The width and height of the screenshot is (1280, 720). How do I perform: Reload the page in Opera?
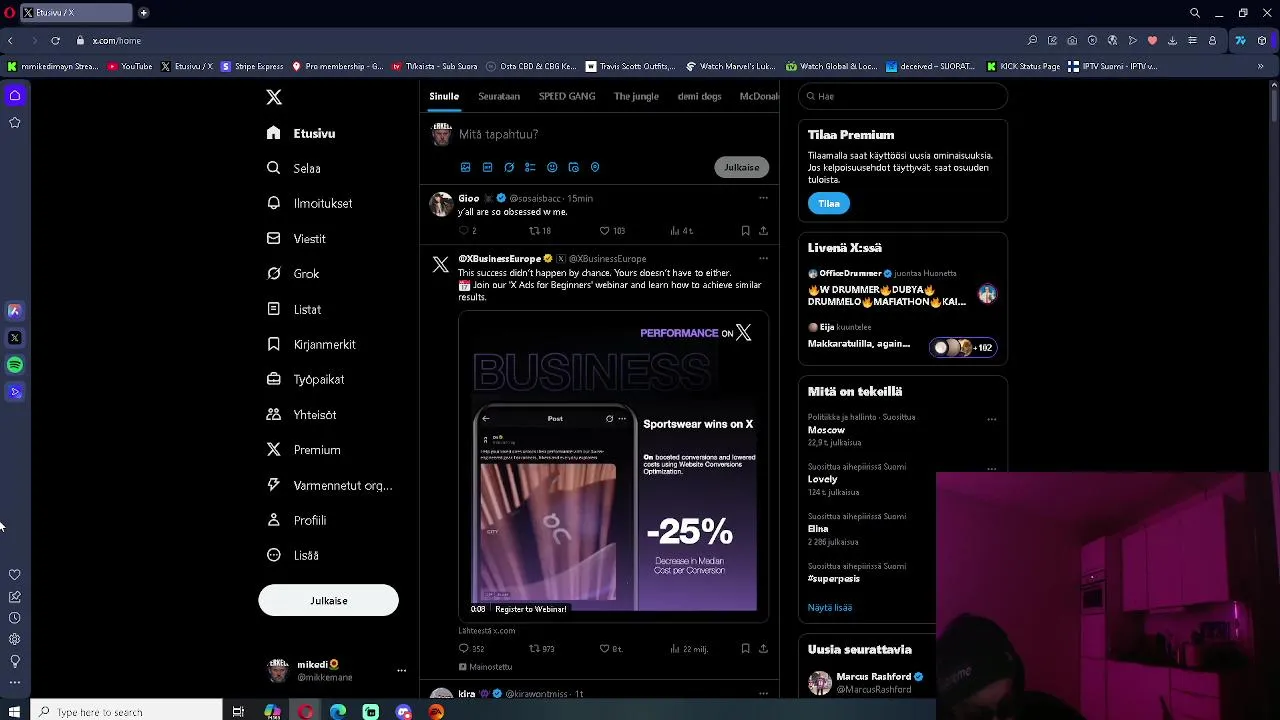55,41
